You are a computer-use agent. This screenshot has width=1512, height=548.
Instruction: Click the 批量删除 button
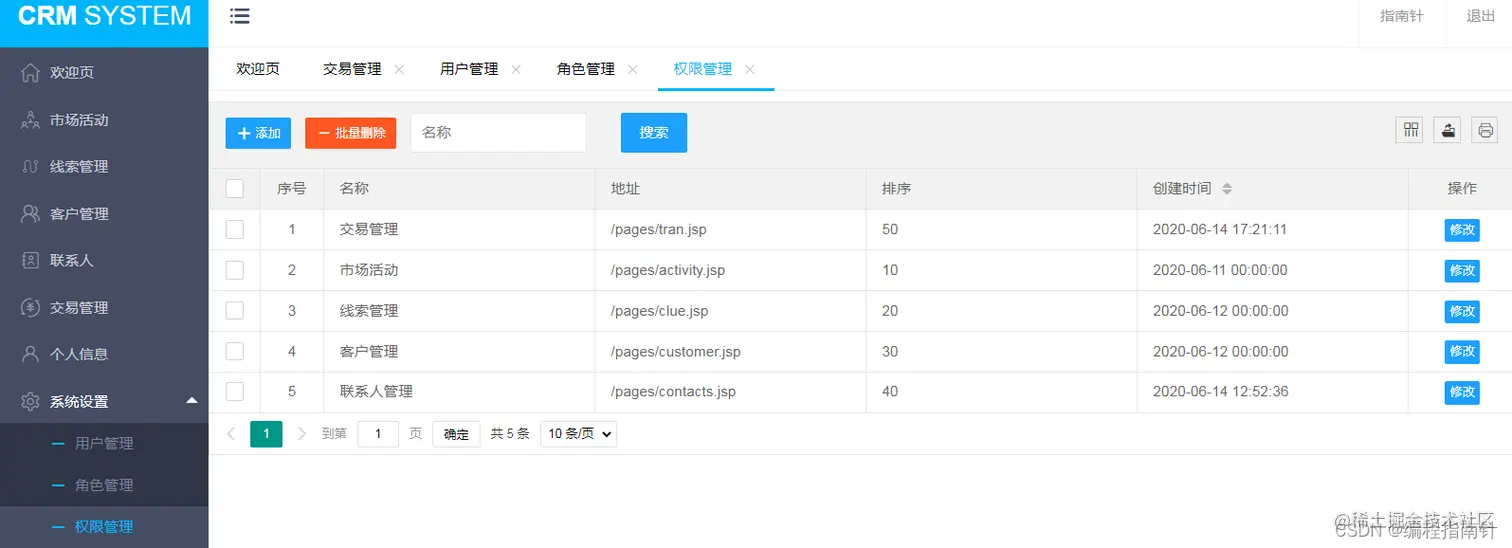pyautogui.click(x=351, y=133)
